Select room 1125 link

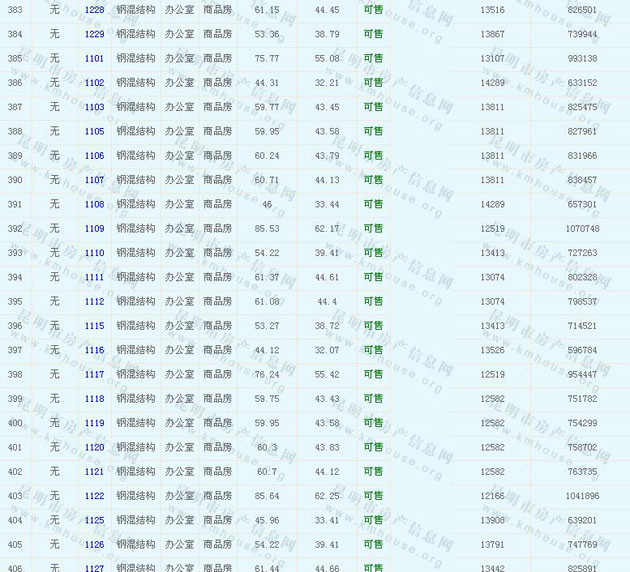(94, 521)
